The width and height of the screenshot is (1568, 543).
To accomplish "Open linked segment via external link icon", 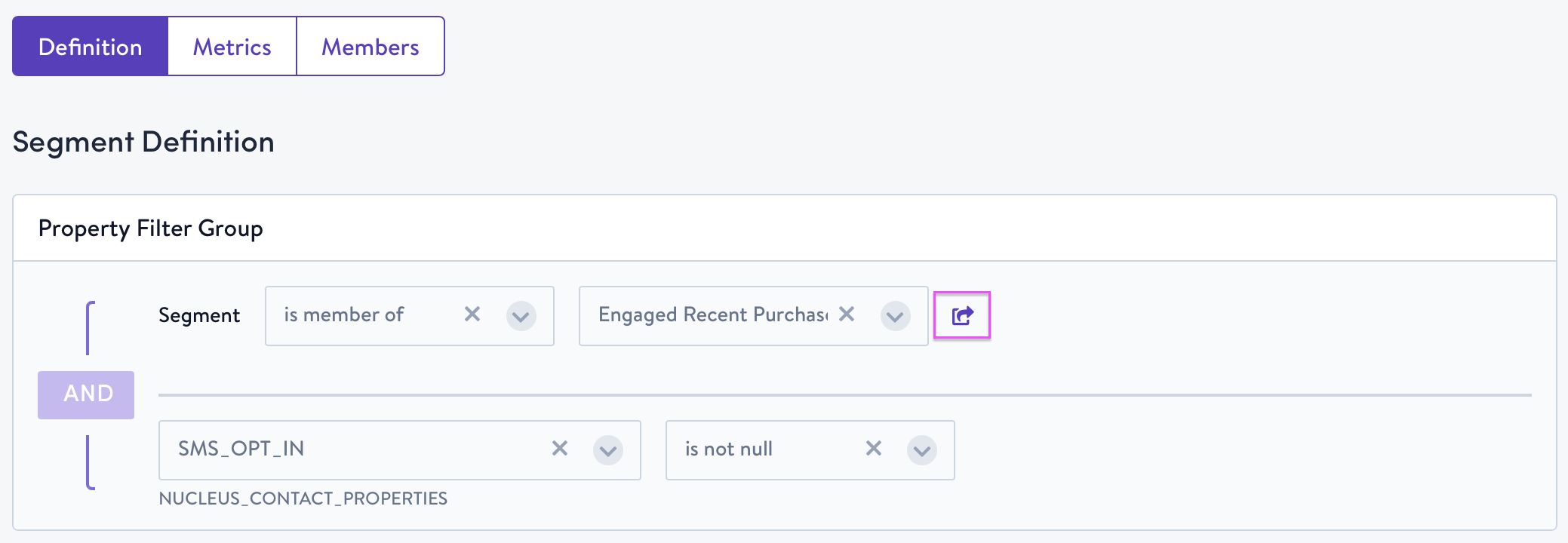I will point(962,315).
